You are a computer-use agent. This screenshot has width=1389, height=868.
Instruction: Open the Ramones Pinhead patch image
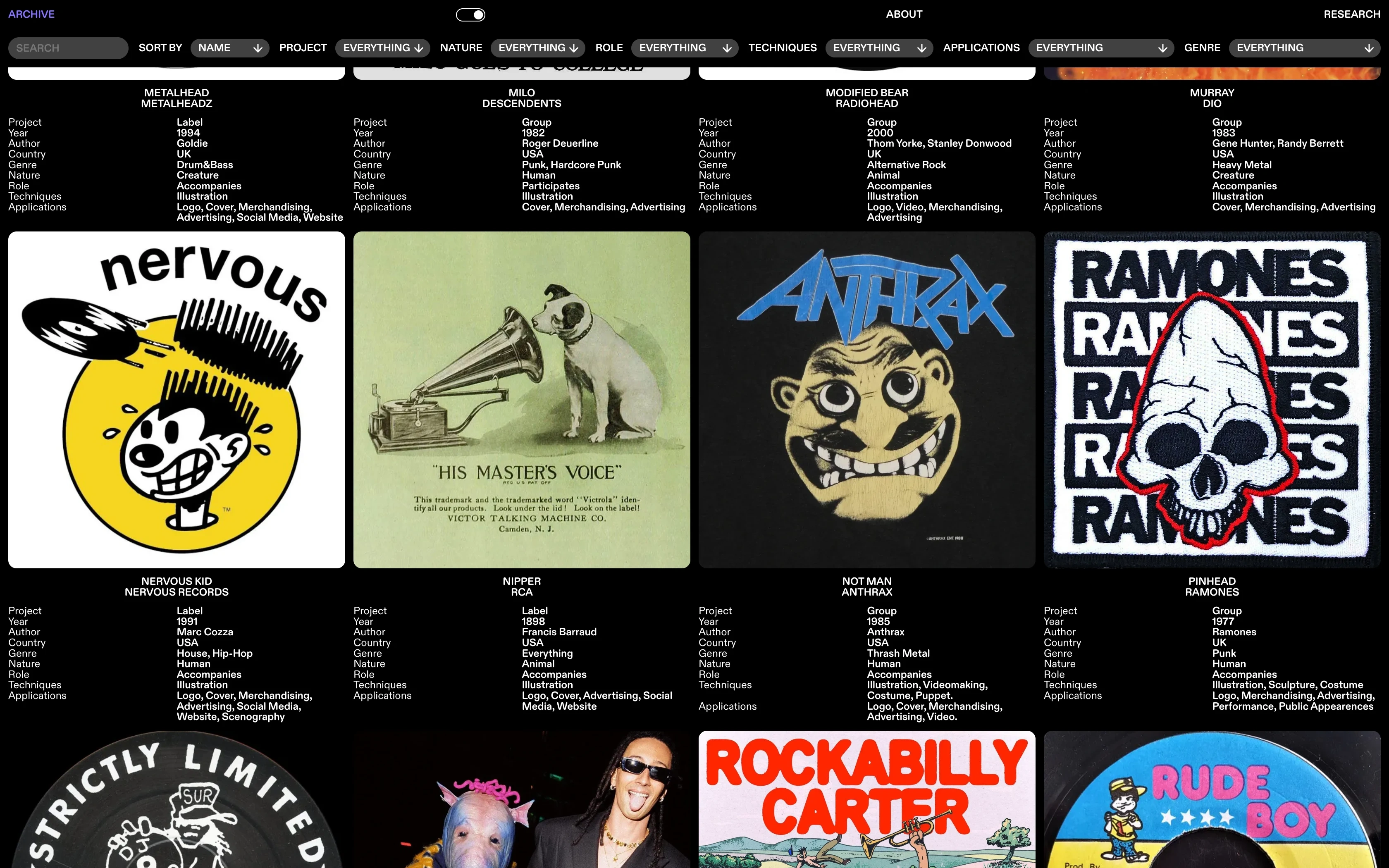click(x=1212, y=400)
